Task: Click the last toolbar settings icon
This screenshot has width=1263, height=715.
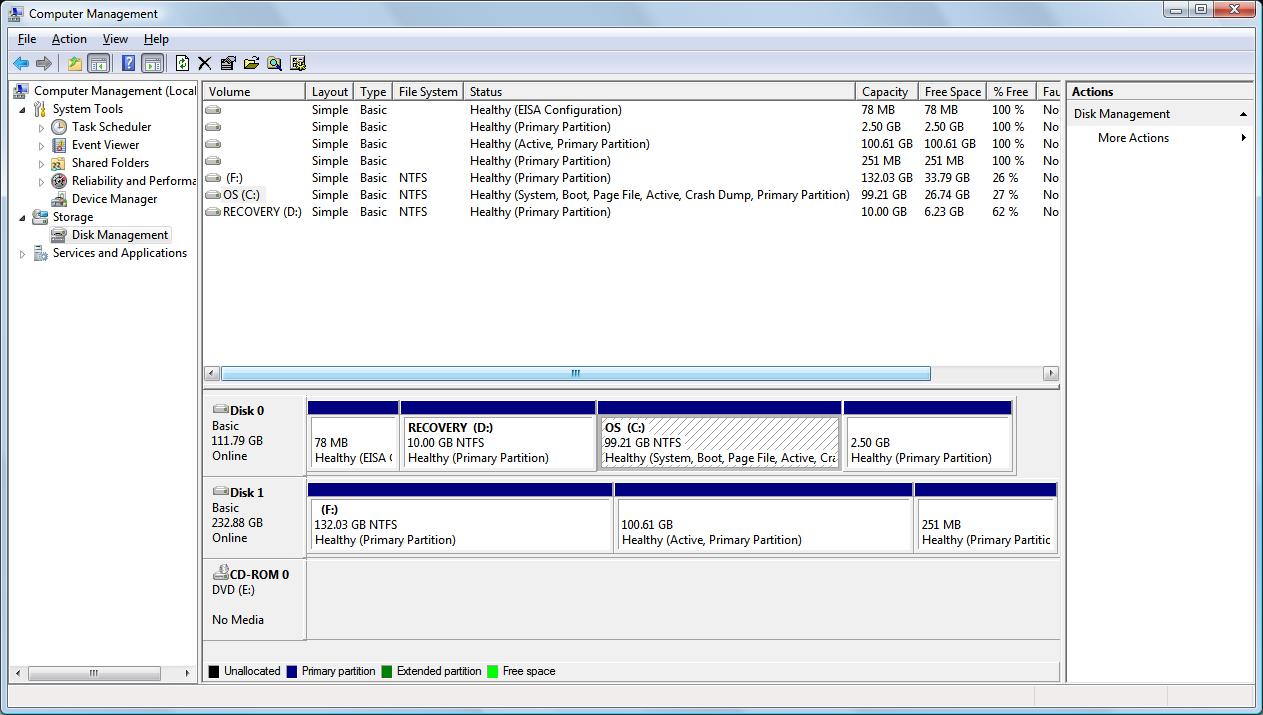Action: pos(297,63)
